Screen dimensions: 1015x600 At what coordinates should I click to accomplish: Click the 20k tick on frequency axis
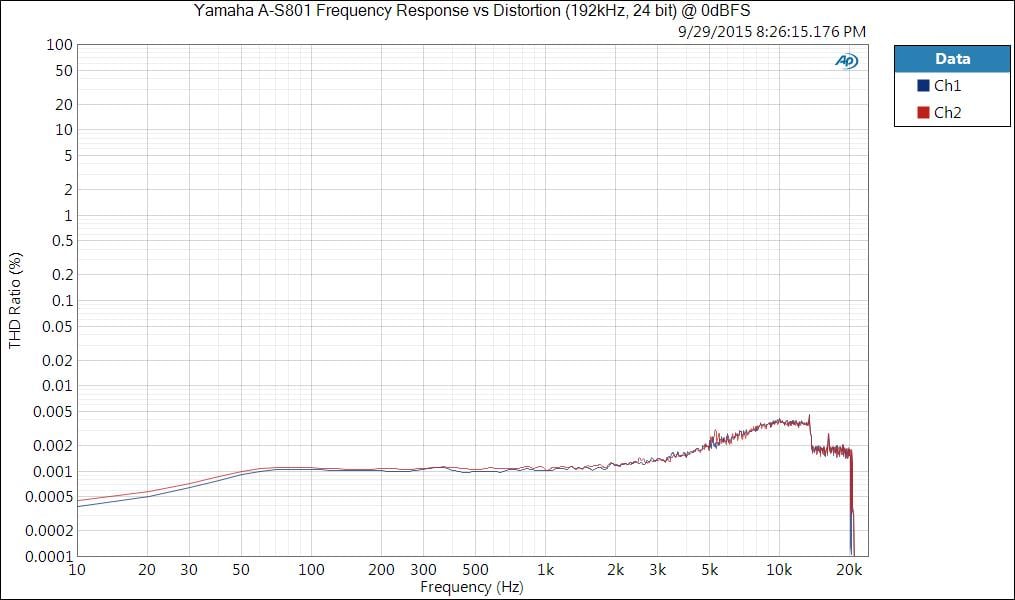[849, 570]
